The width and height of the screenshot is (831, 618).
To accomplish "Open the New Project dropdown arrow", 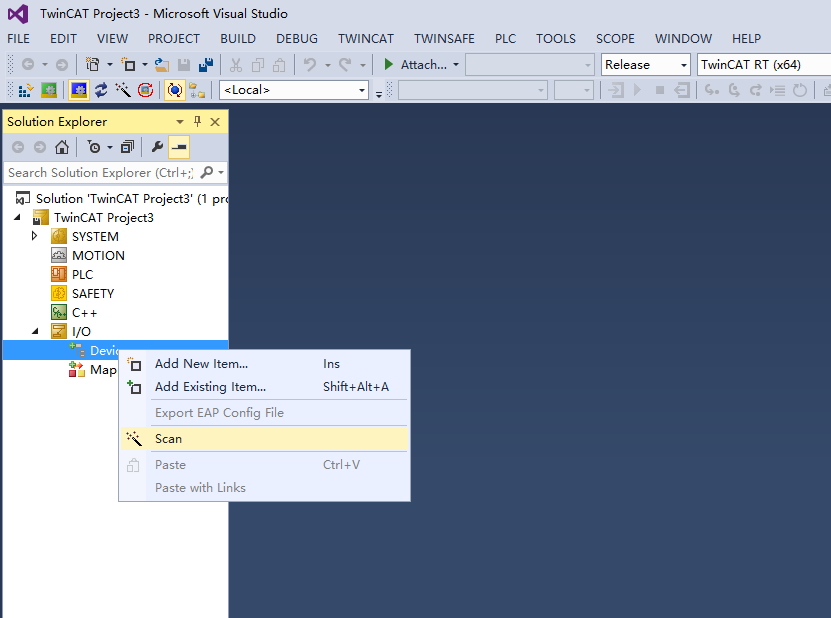I will (110, 65).
